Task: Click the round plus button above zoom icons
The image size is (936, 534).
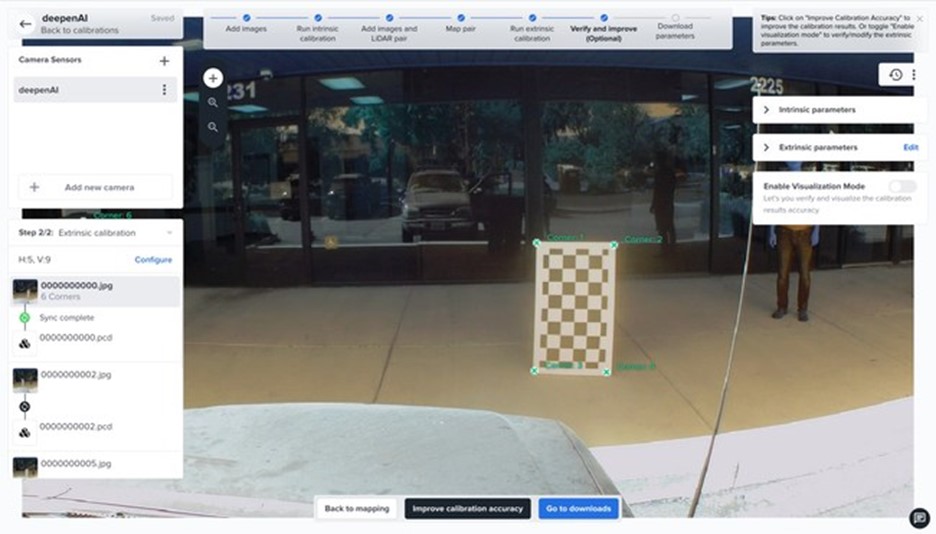Action: pos(213,78)
